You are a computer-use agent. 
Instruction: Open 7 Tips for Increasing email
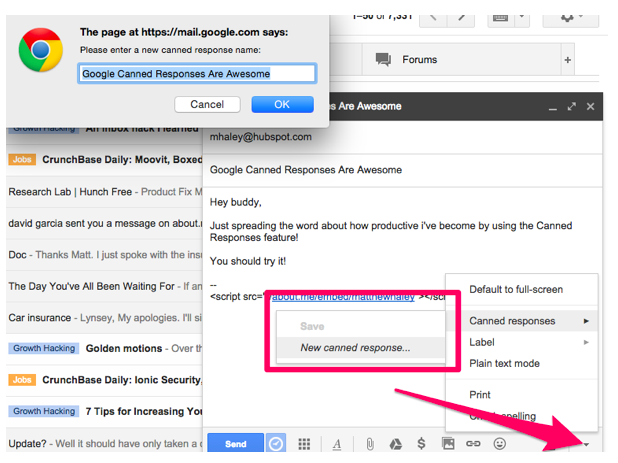tap(104, 411)
